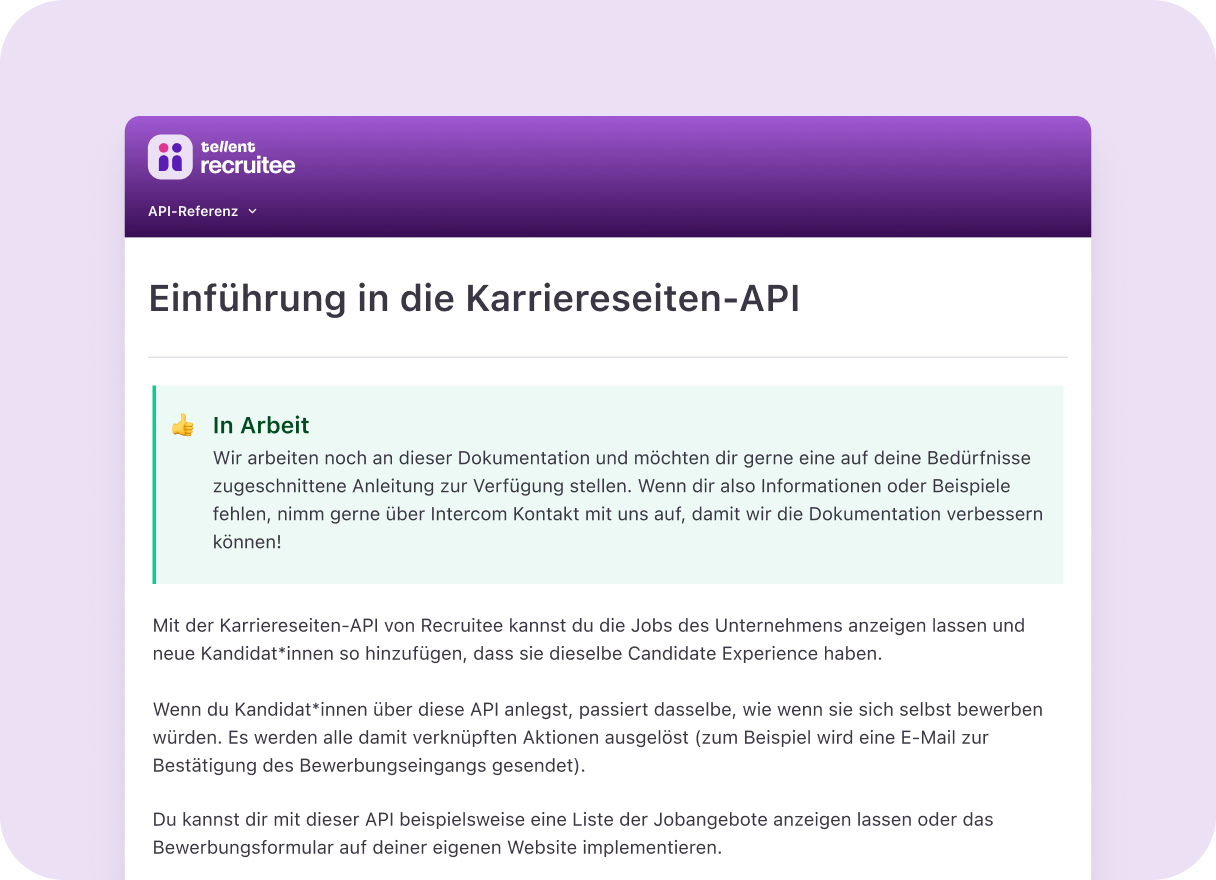
Task: Open the API-Referenz menu
Action: coord(193,211)
